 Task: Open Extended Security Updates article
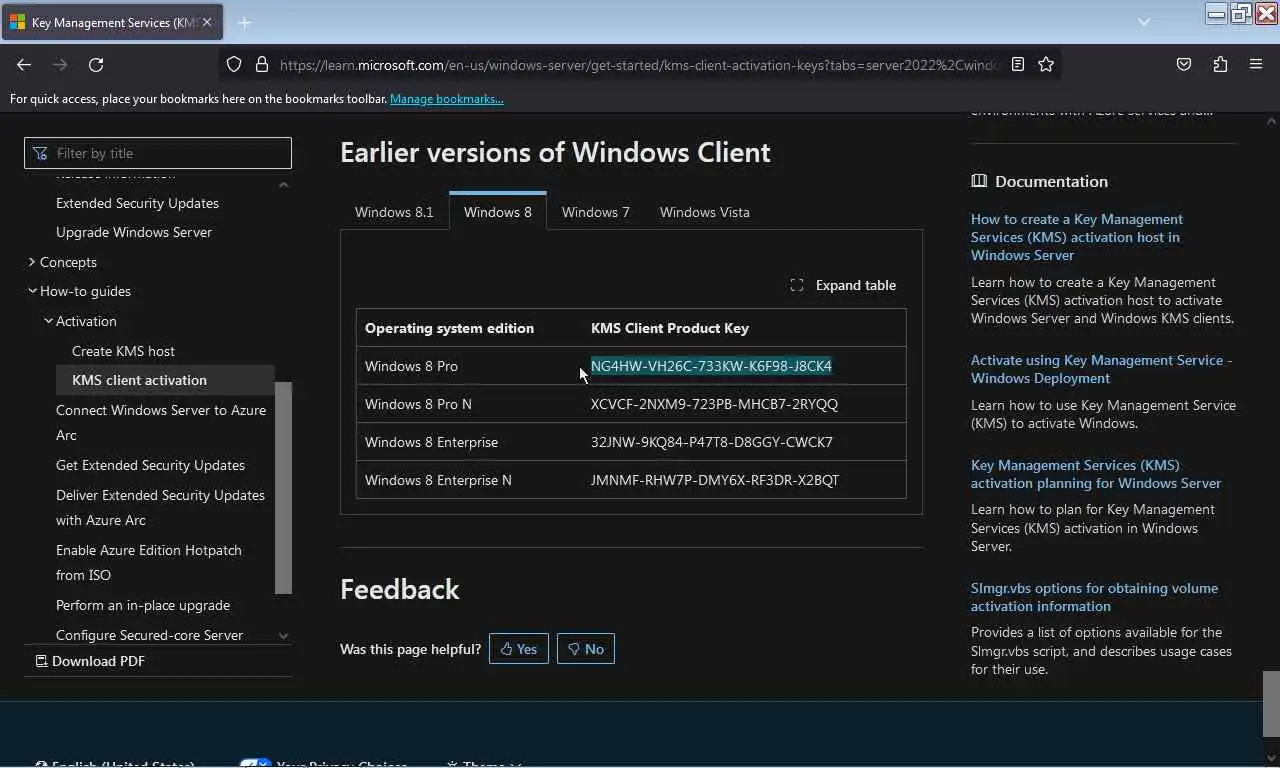point(137,203)
